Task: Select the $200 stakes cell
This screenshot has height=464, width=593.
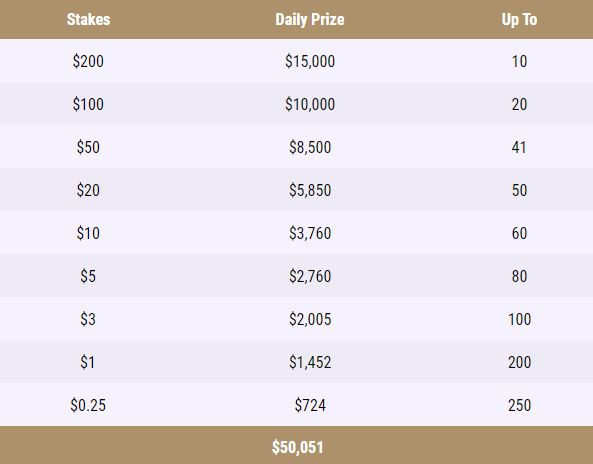Action: tap(88, 61)
